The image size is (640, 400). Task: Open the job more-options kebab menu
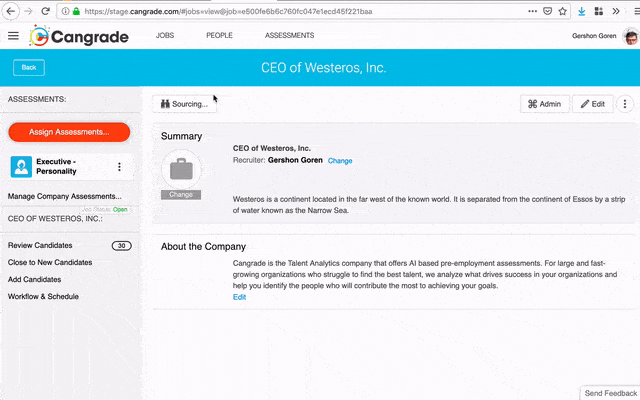coord(624,104)
